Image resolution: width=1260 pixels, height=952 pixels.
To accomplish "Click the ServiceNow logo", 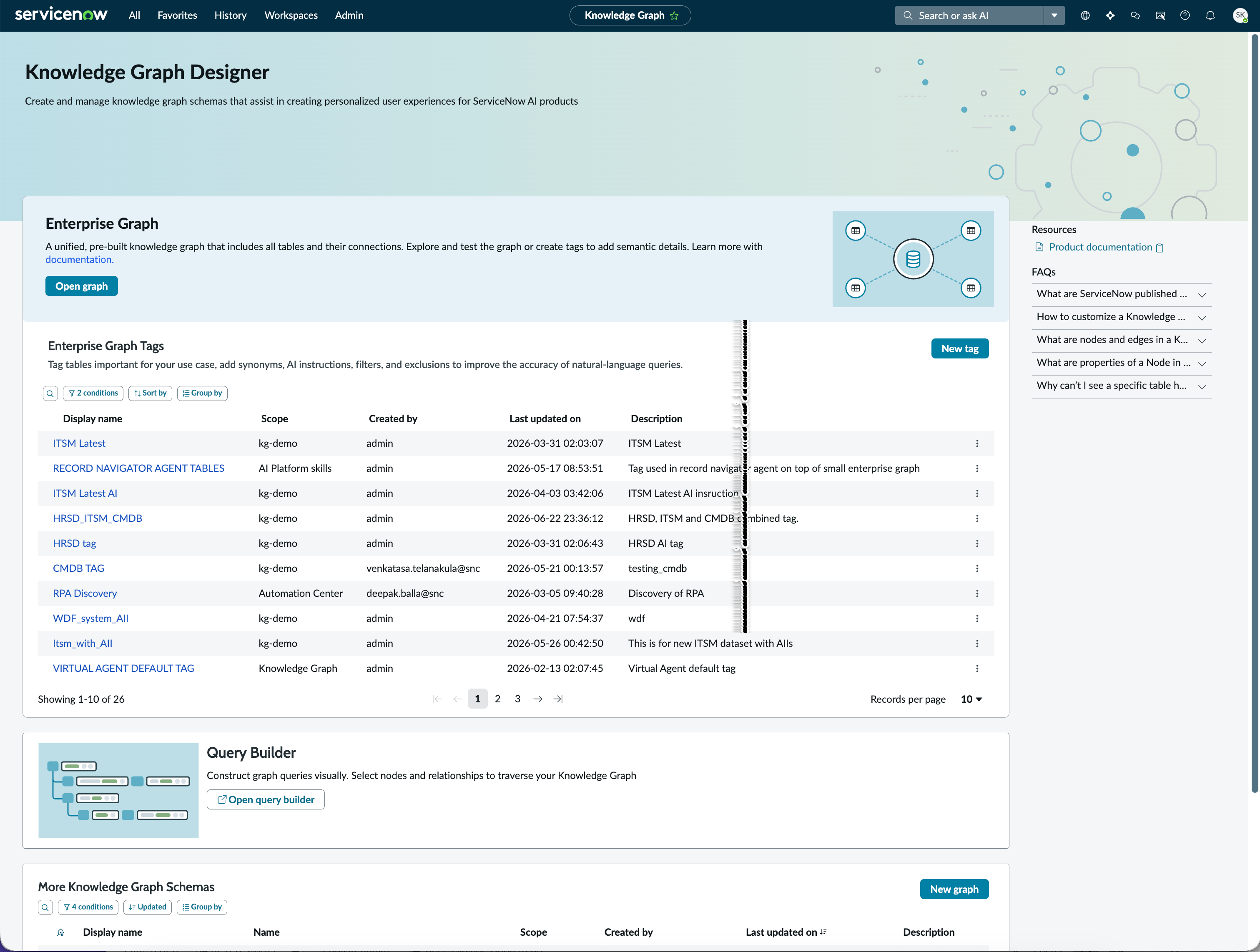I will point(61,14).
